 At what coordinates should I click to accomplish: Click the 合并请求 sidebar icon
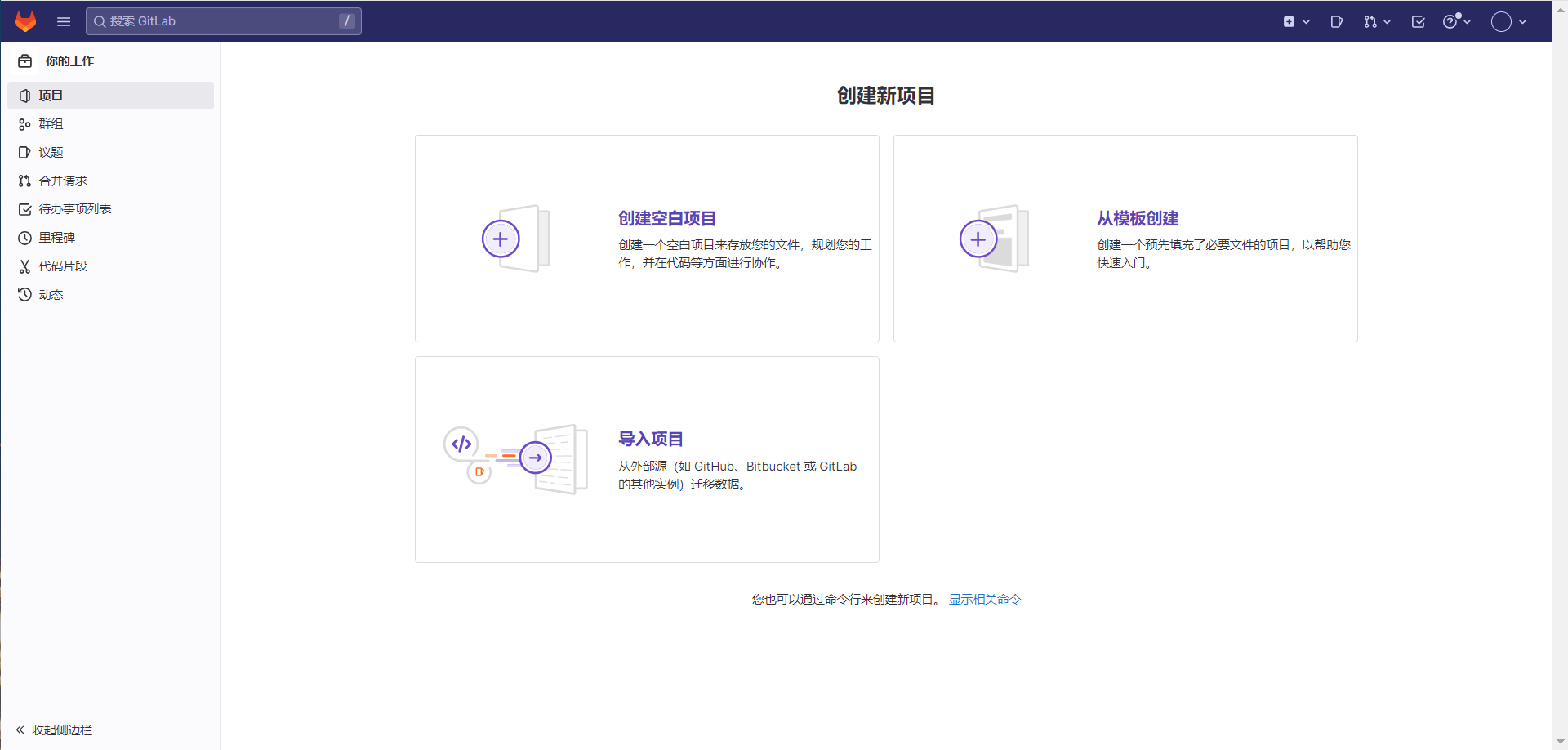tap(24, 181)
